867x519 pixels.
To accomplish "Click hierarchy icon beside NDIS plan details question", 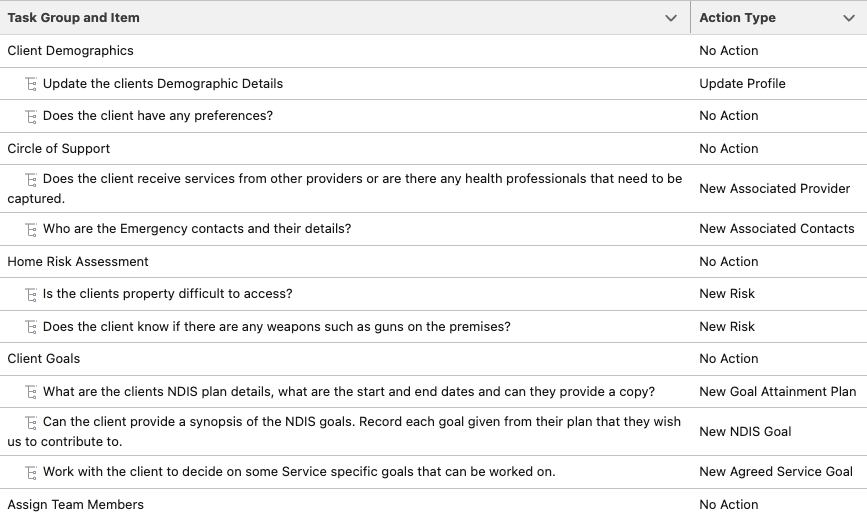I will (32, 392).
